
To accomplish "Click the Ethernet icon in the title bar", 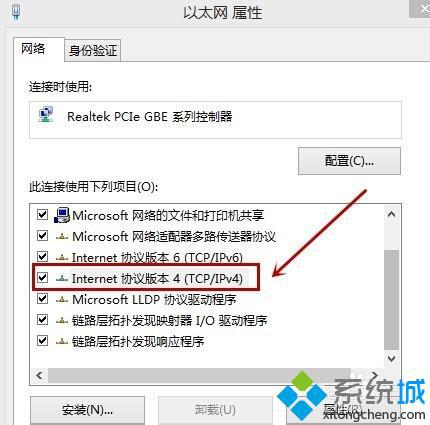I will 16,12.
